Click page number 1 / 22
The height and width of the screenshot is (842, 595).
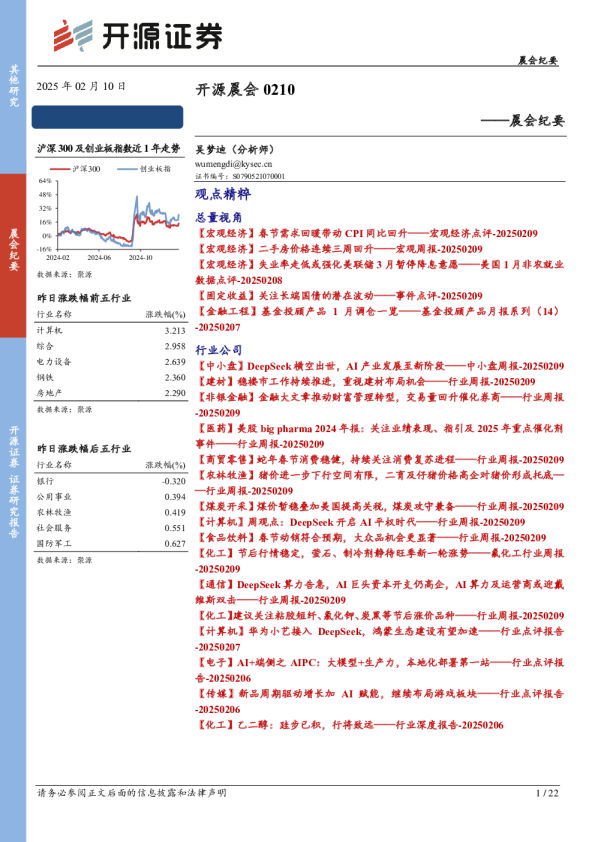(x=547, y=793)
